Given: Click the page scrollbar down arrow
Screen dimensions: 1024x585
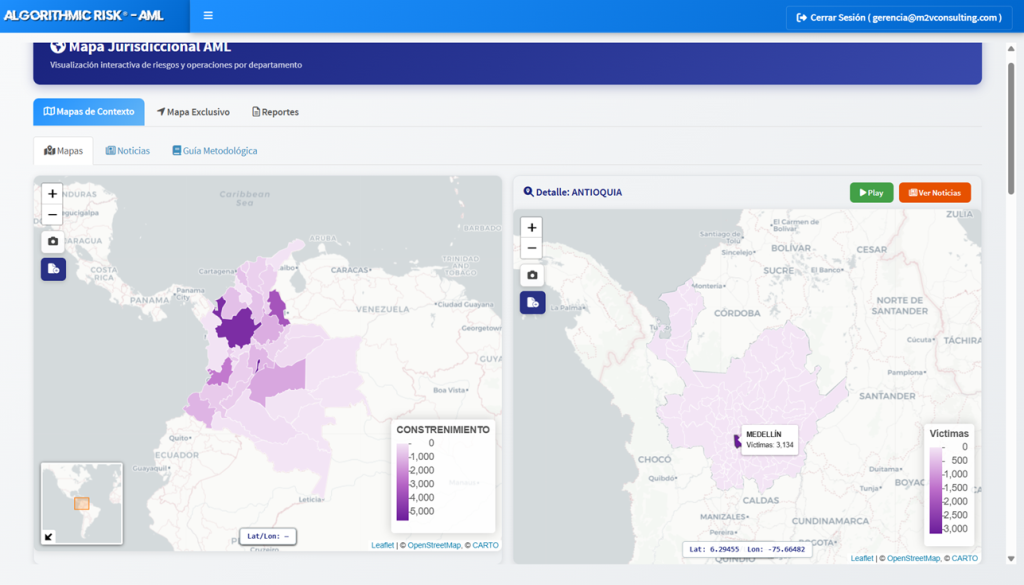Looking at the screenshot, I should click(x=1011, y=559).
